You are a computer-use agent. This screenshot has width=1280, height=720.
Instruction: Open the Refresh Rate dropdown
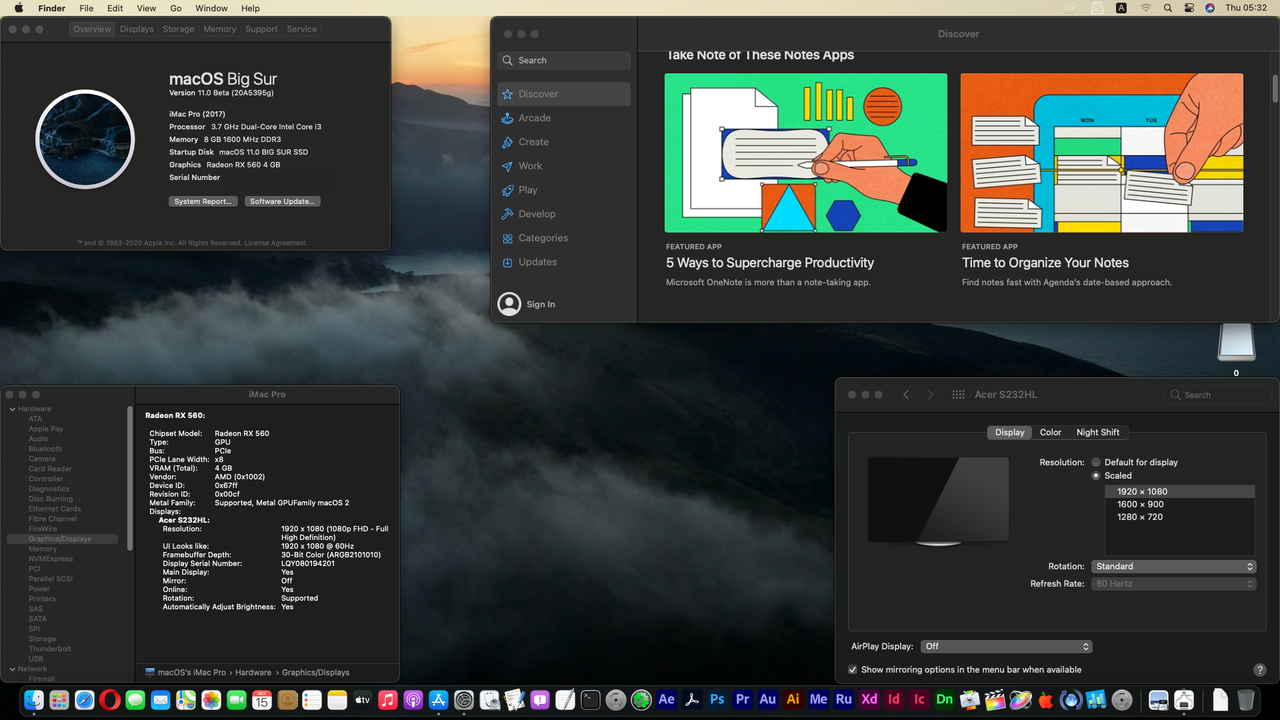[1174, 584]
